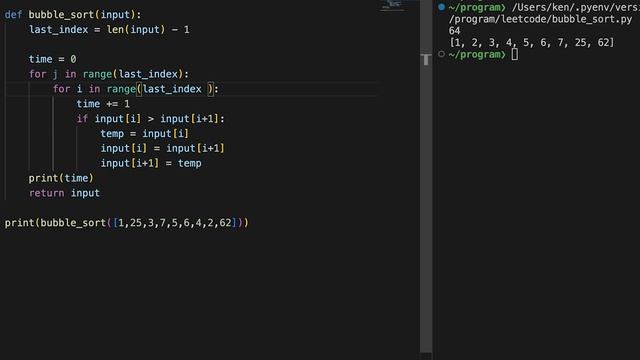Click the 'for i in range(last_index )' line
The width and height of the screenshot is (640, 360).
pyautogui.click(x=136, y=89)
